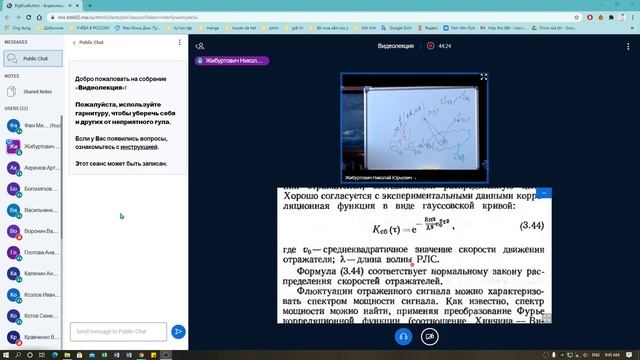Open Public Chat in the messages list

pos(33,59)
